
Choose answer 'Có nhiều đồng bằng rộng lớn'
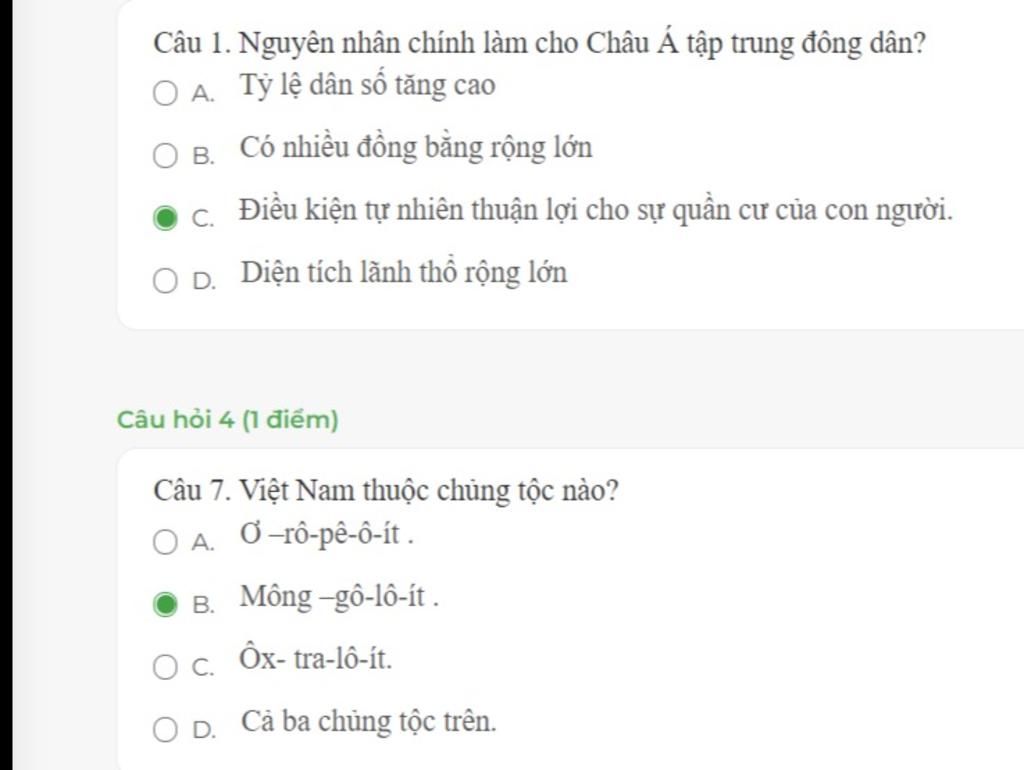tap(416, 148)
